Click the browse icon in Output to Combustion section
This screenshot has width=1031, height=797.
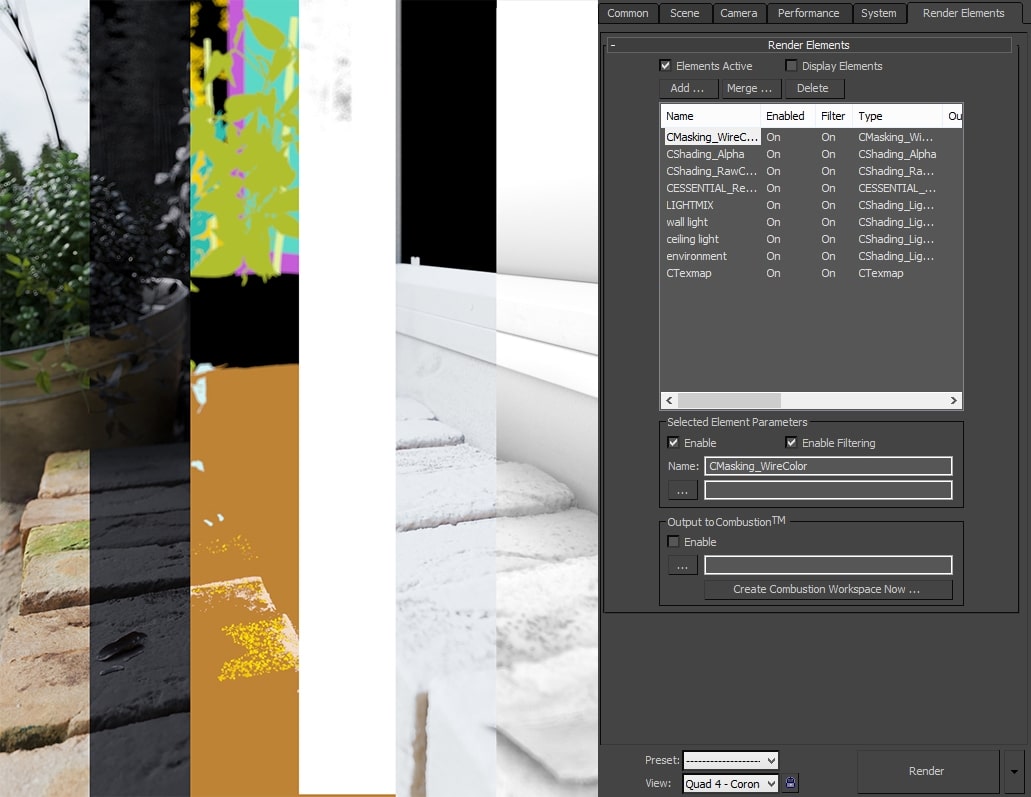[x=682, y=564]
